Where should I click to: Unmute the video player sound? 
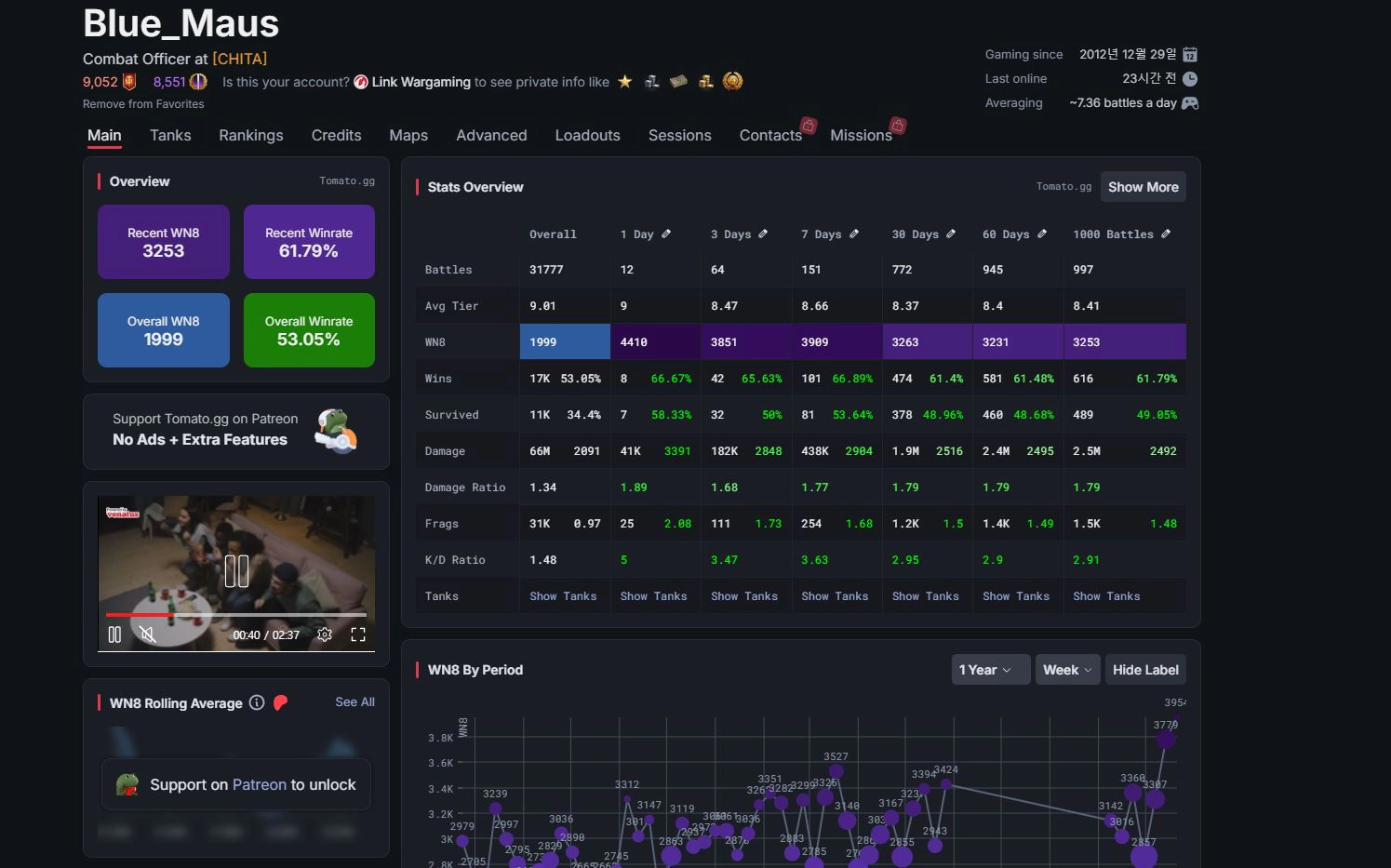coord(147,634)
